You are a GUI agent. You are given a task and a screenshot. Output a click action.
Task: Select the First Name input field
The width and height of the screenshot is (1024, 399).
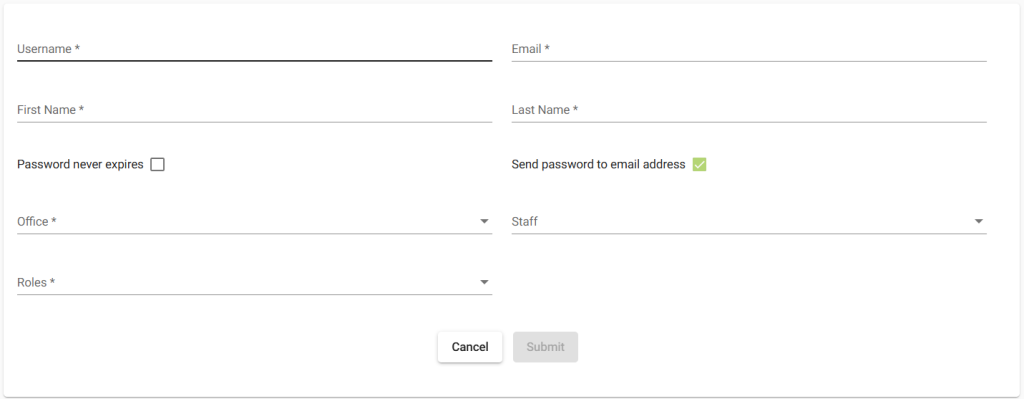255,110
